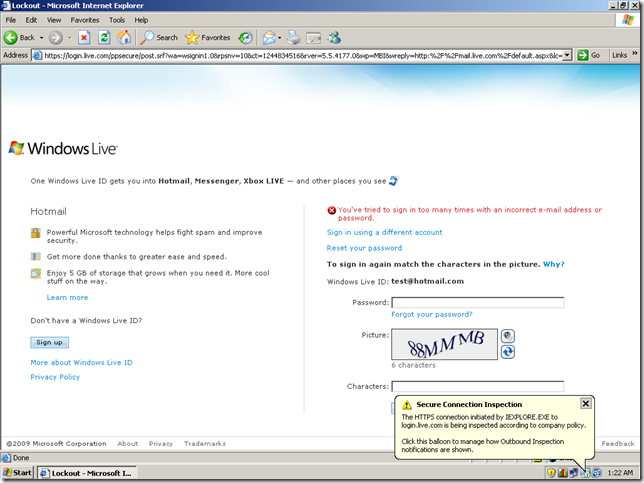Image resolution: width=644 pixels, height=483 pixels.
Task: Click the 'test@hotmail.com' Windows Live ID text
Action: (x=427, y=281)
